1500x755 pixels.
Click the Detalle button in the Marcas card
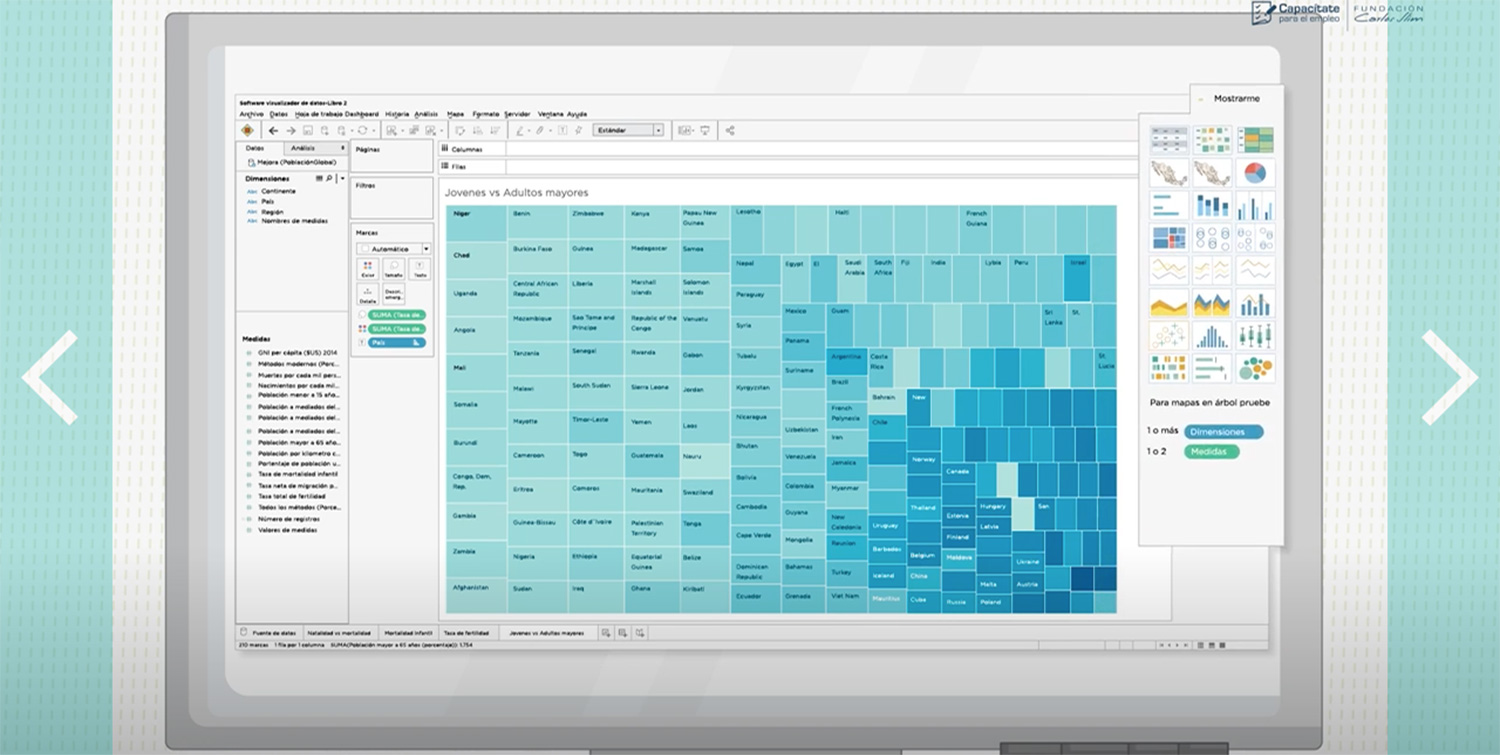[368, 294]
